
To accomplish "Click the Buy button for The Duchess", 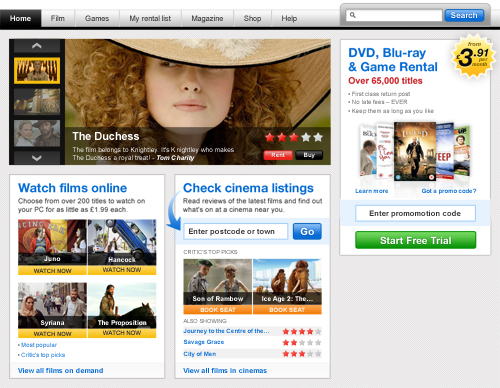I will click(309, 155).
